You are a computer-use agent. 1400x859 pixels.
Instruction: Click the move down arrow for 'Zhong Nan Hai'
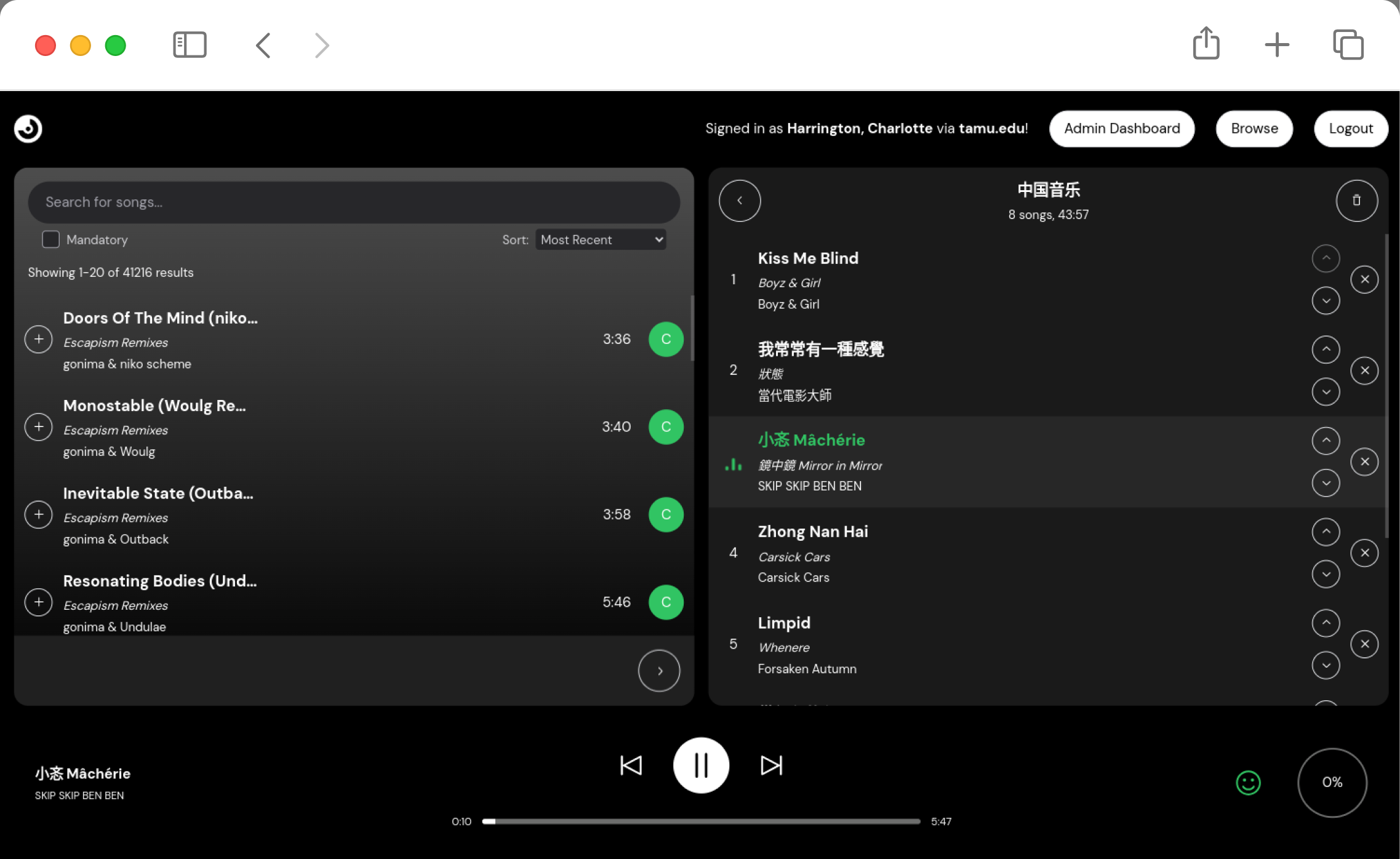pyautogui.click(x=1326, y=573)
